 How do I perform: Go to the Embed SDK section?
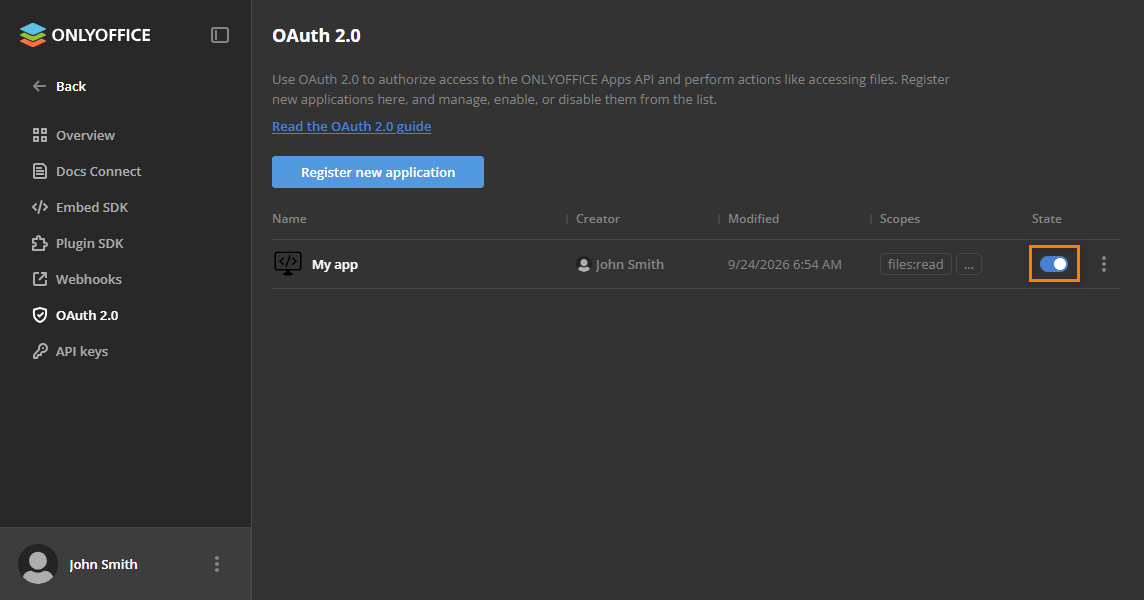tap(92, 207)
